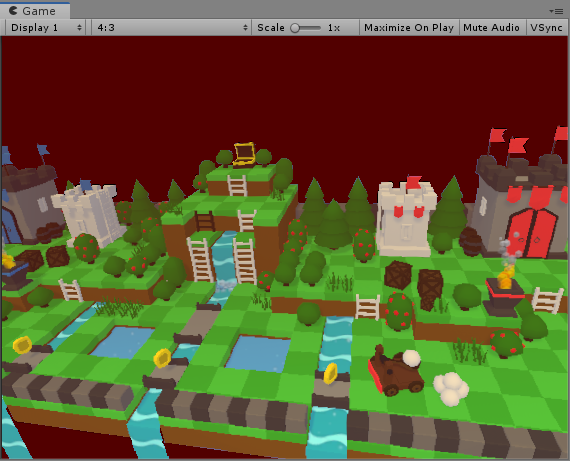The image size is (570, 461).
Task: Select the Game tab
Action: click(x=35, y=11)
